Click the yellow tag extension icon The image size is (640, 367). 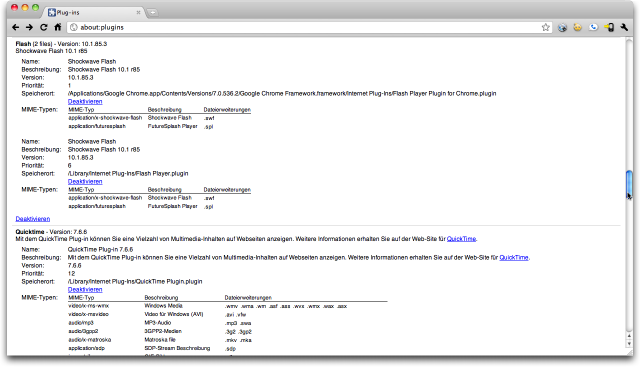tap(609, 27)
